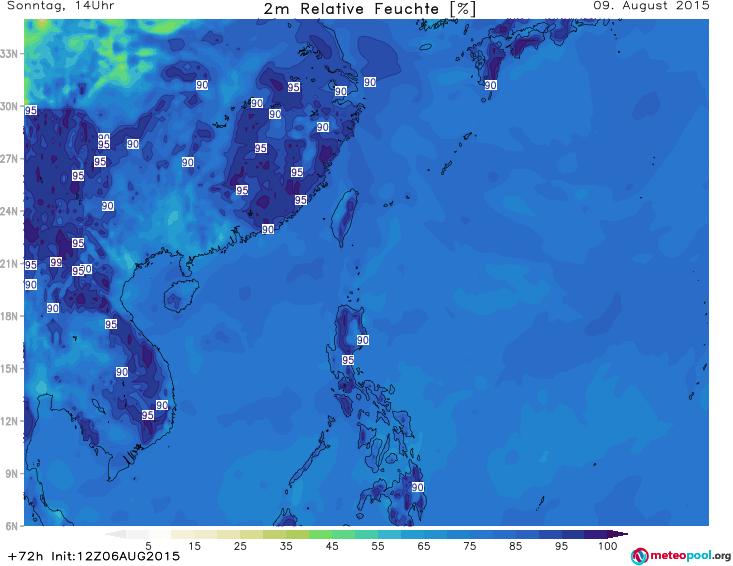The width and height of the screenshot is (733, 566).
Task: Click the 15N latitude axis label
Action: 9,369
